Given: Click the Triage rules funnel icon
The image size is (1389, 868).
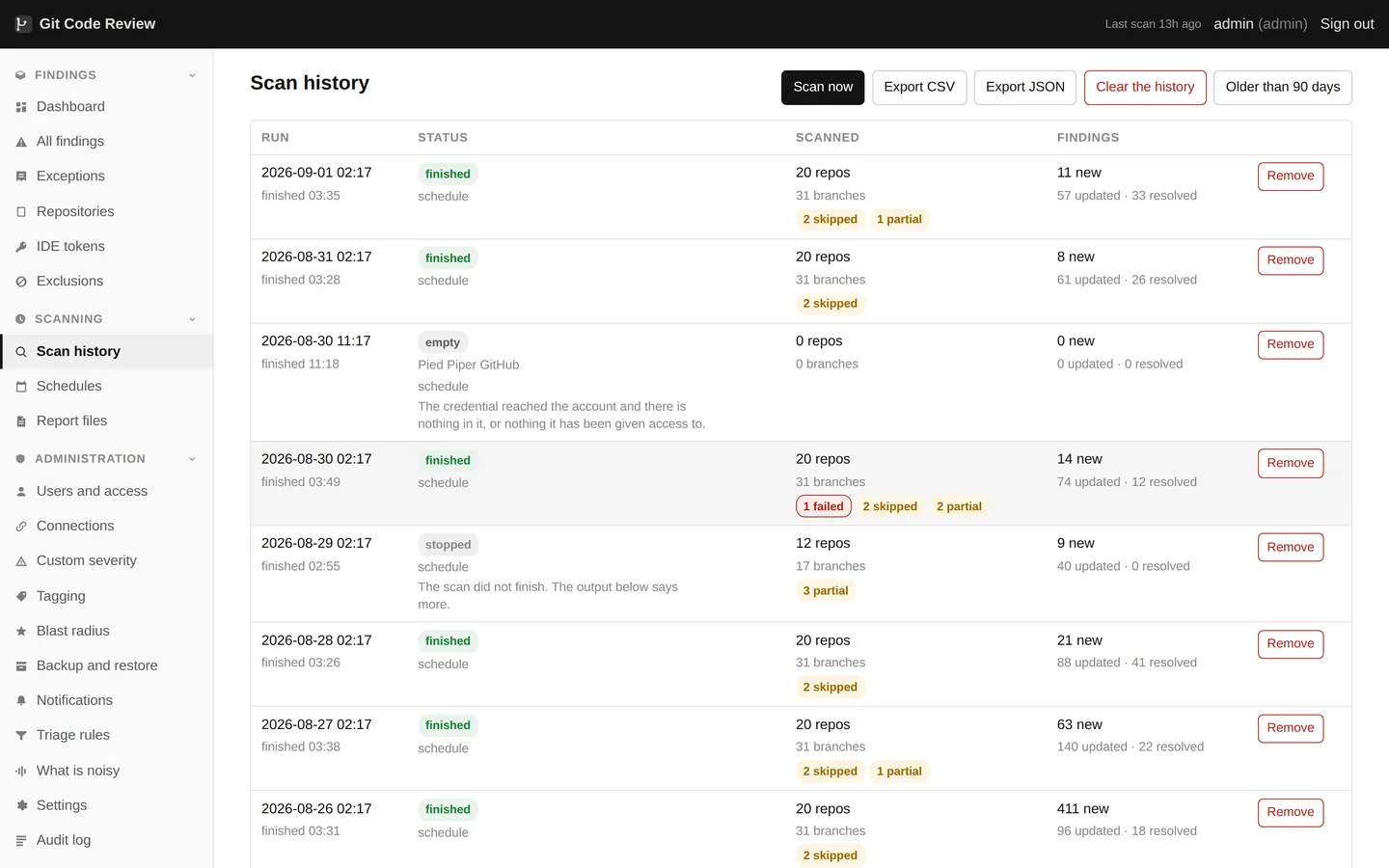Looking at the screenshot, I should pos(21,736).
